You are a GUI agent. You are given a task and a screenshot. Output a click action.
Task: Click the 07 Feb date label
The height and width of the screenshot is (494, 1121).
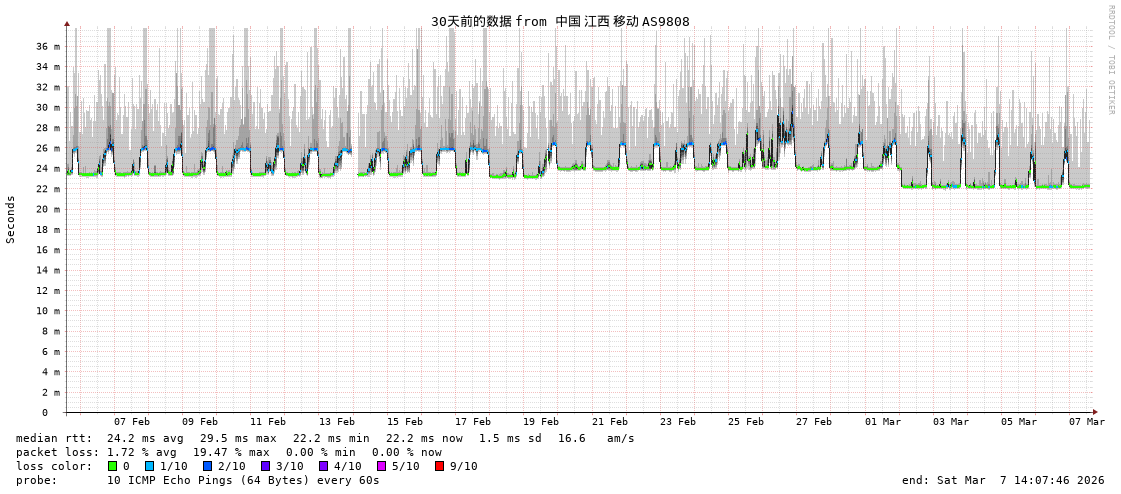point(132,422)
